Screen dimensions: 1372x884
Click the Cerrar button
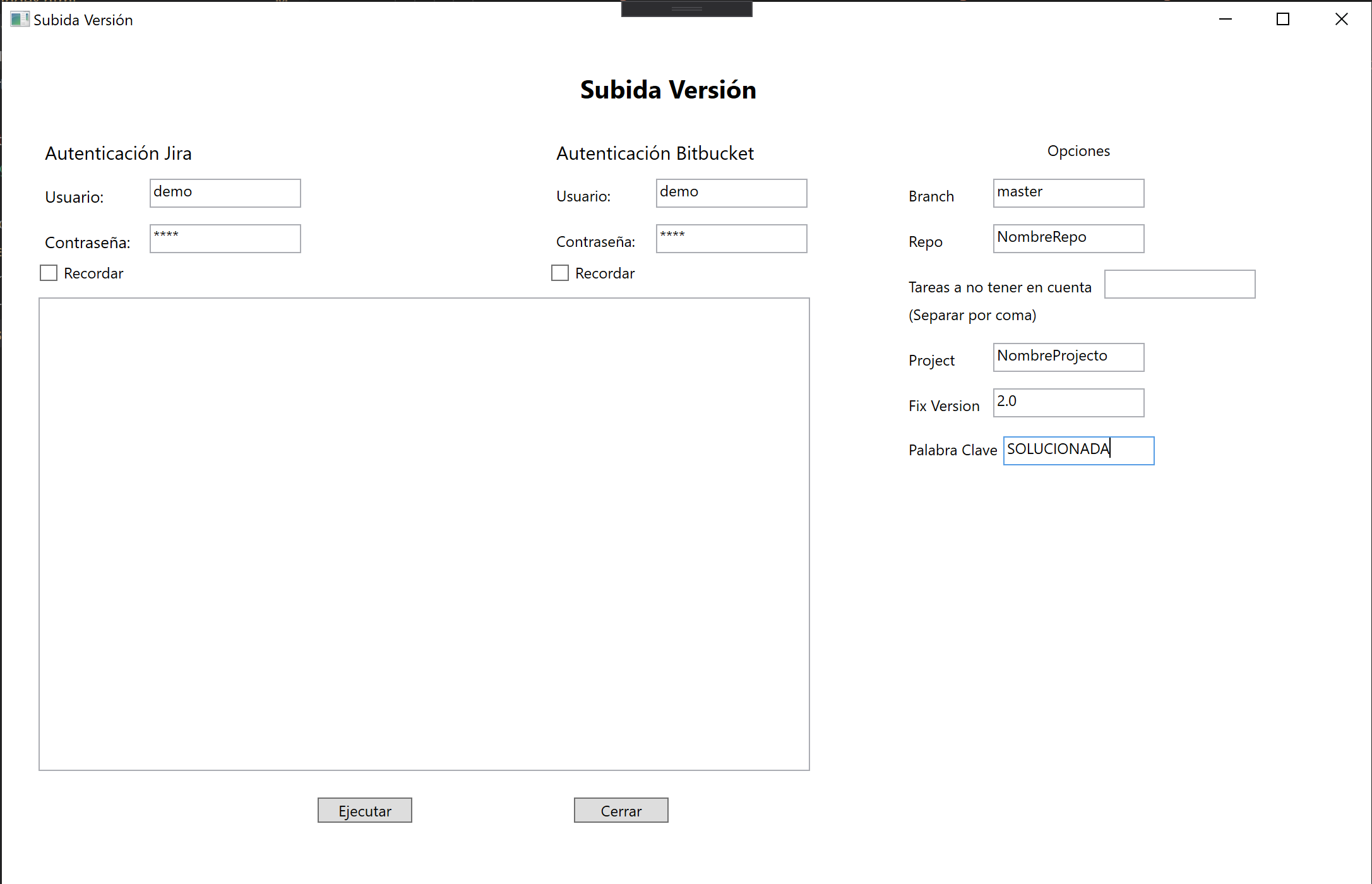[621, 810]
